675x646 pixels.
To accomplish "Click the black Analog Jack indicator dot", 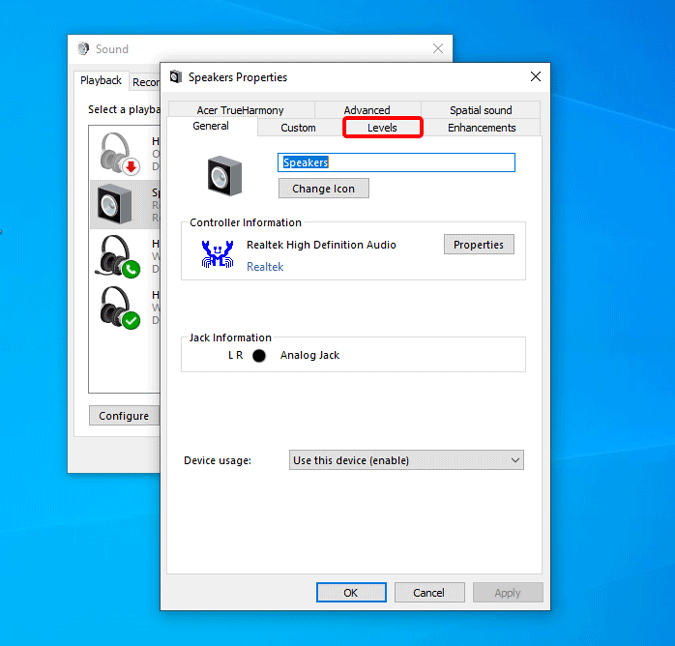I will click(259, 356).
